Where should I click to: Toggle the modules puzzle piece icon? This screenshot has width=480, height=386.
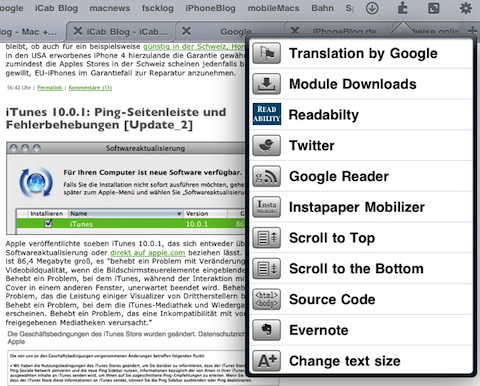[403, 8]
